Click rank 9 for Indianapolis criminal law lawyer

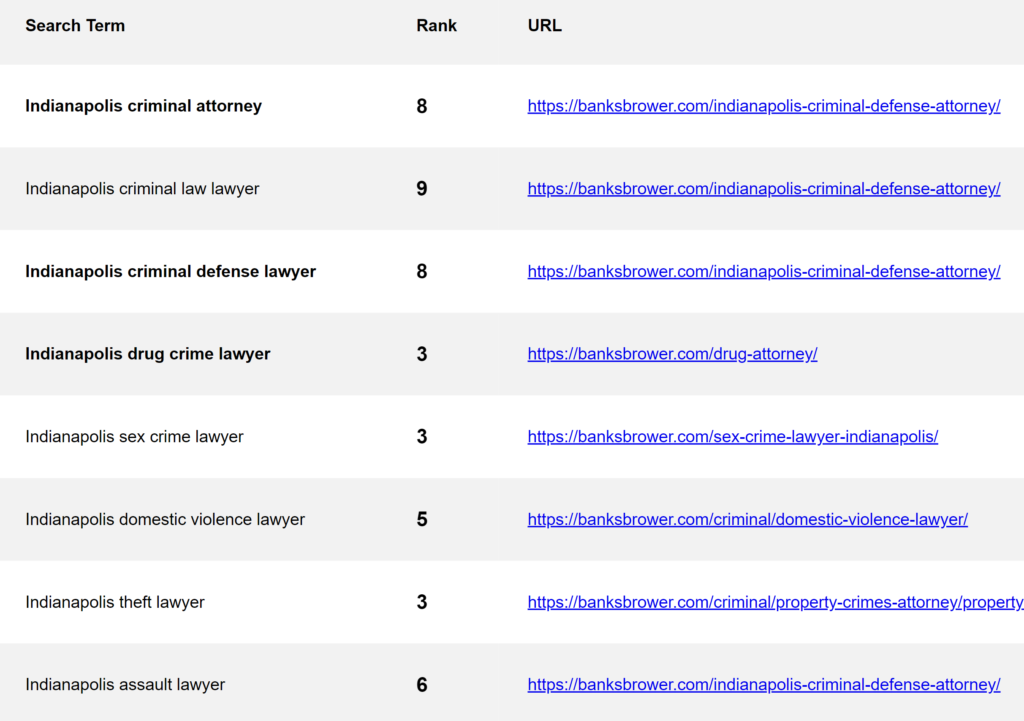[x=422, y=189]
